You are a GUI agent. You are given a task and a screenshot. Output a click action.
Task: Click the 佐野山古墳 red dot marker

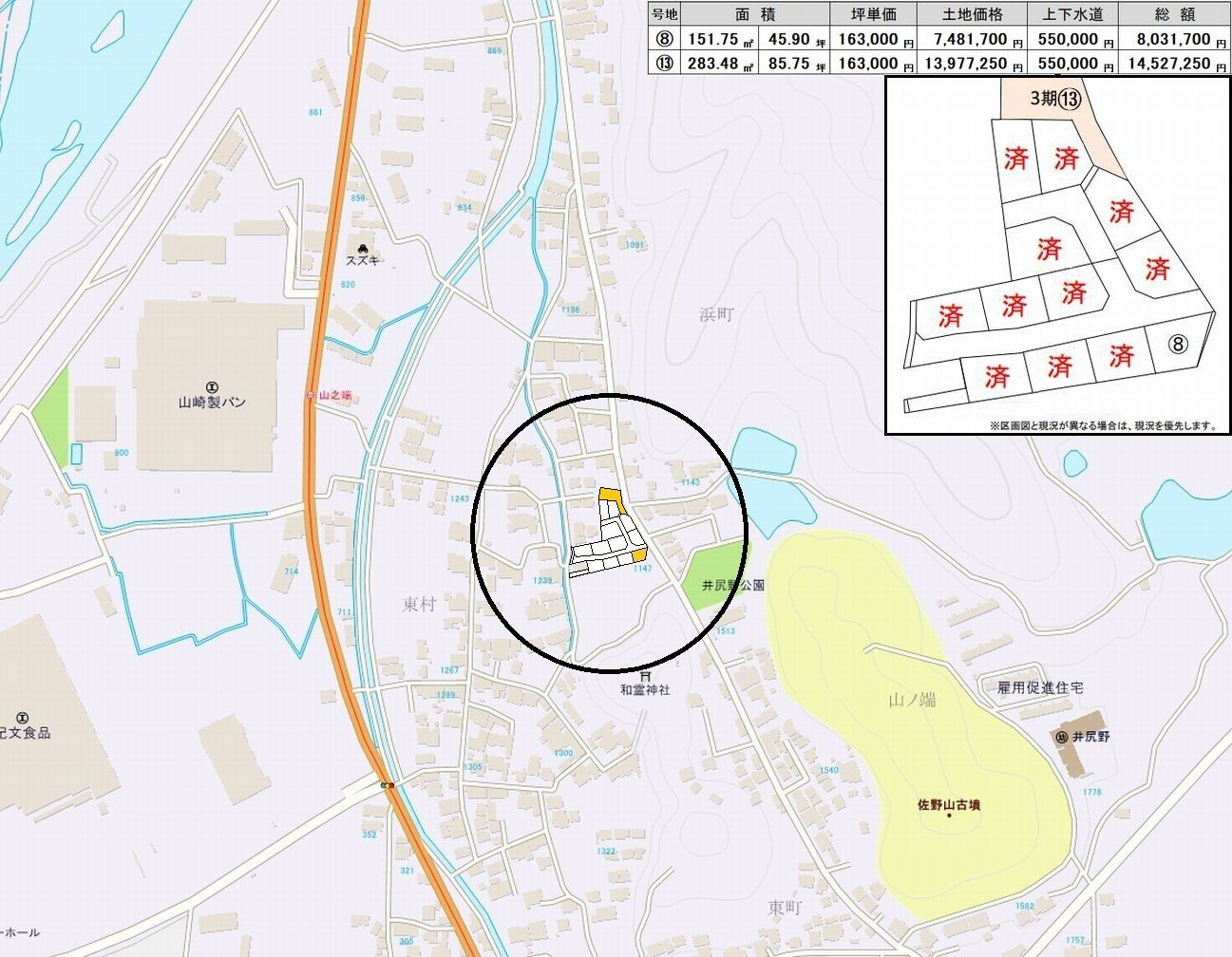[x=949, y=816]
